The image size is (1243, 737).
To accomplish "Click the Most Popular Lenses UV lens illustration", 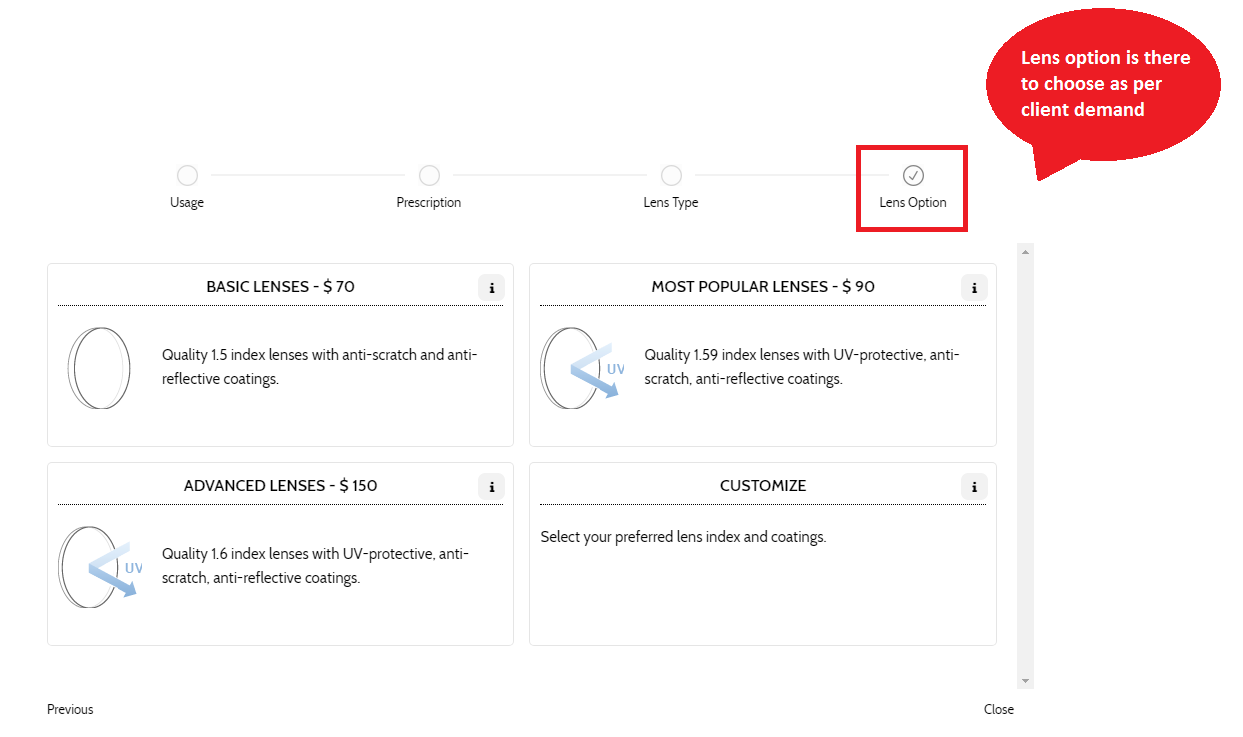I will (582, 367).
